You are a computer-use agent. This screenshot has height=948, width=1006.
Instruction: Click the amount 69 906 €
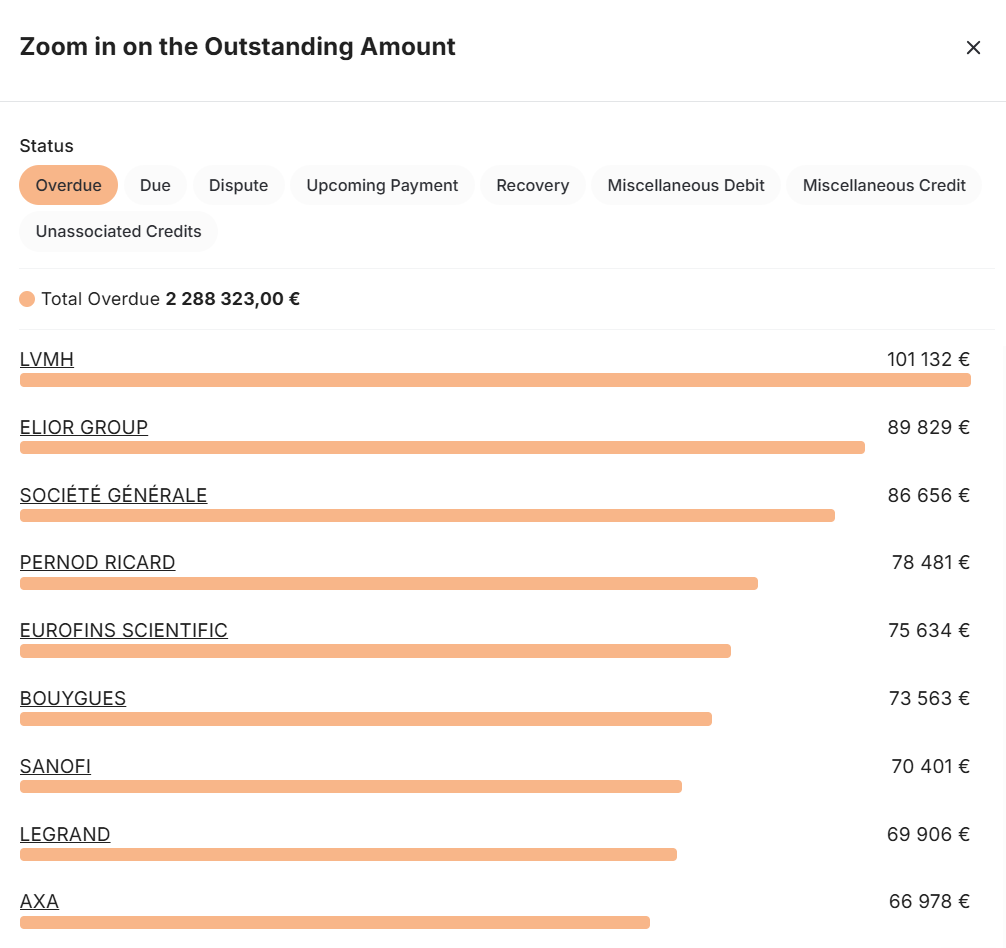(x=928, y=834)
